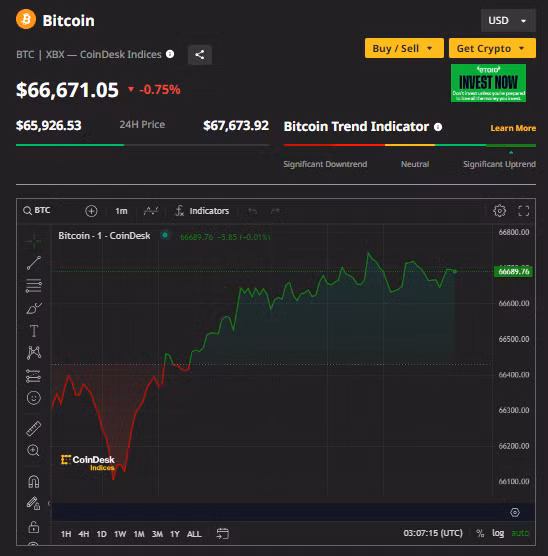Click the Neutral trend label

coord(415,164)
